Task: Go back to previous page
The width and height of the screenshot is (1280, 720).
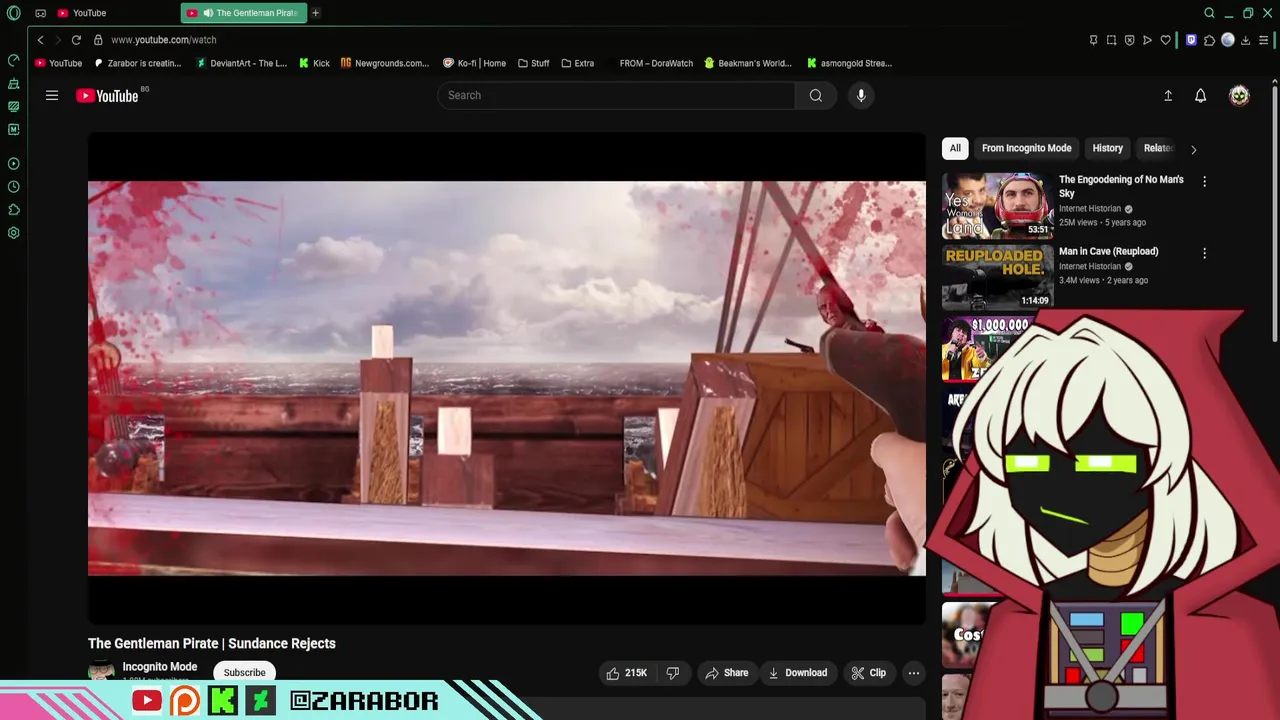Action: [x=40, y=40]
